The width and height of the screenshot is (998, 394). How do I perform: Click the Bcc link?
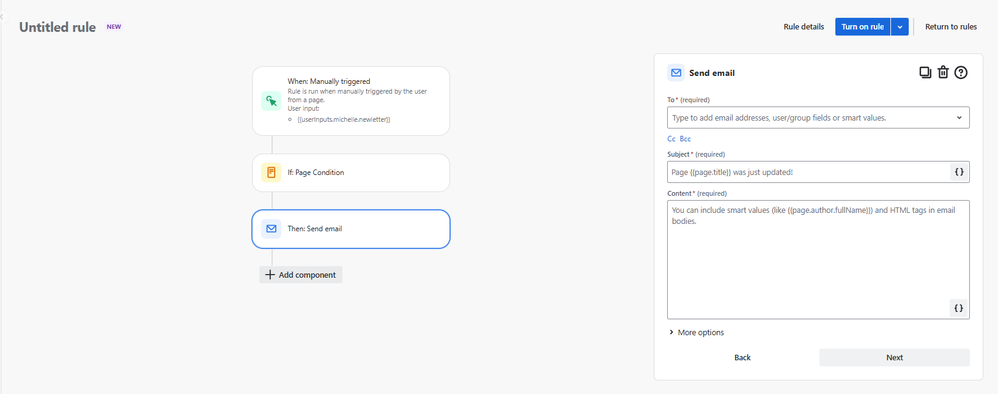[685, 139]
